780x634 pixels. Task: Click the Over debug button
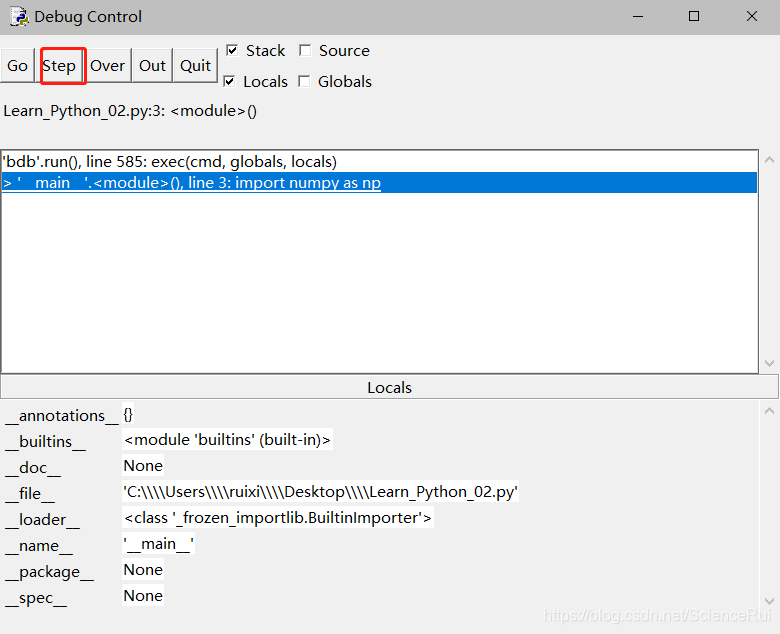tap(107, 66)
